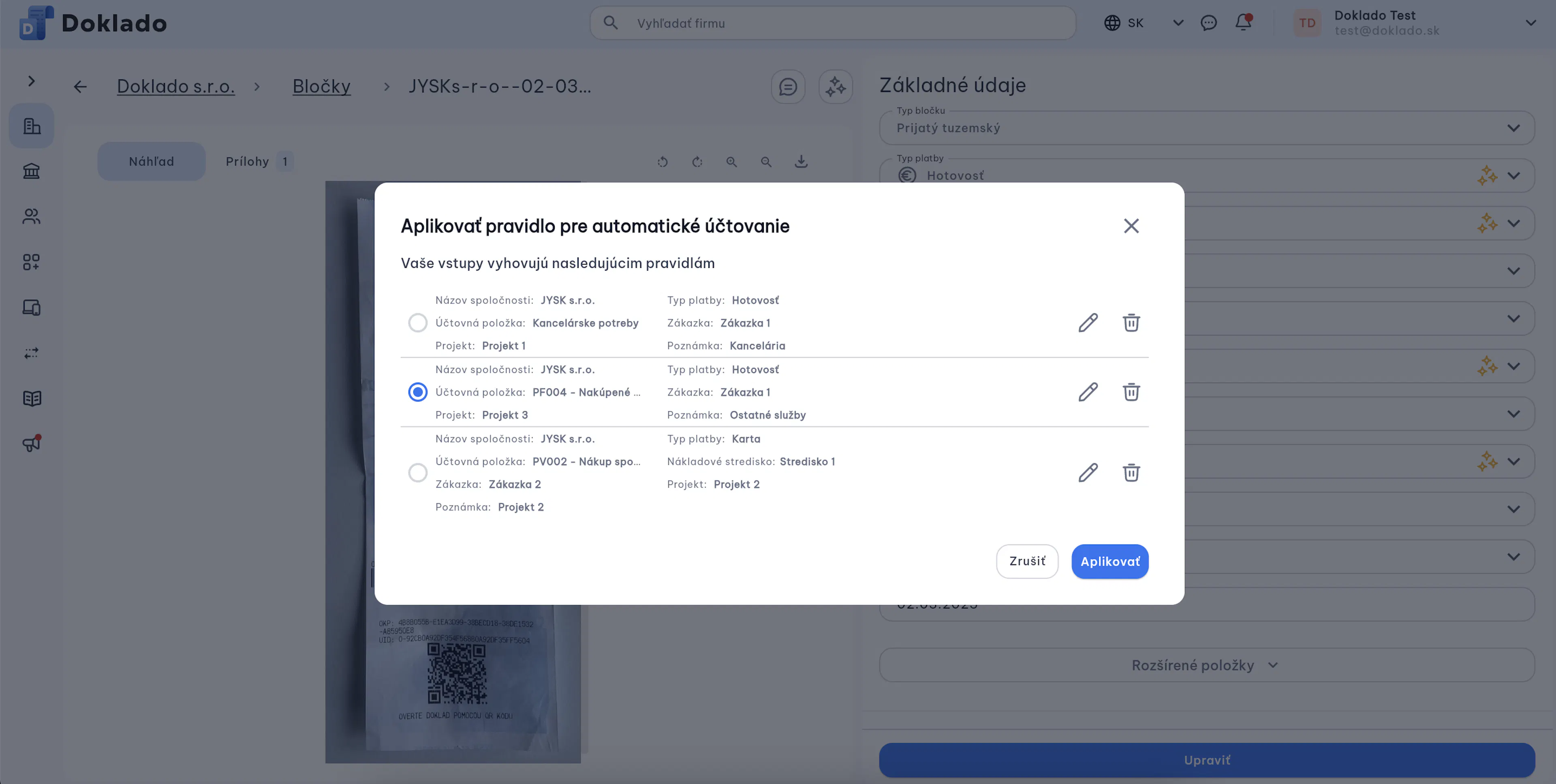Select the PV002 Karta rule radio

click(x=417, y=472)
